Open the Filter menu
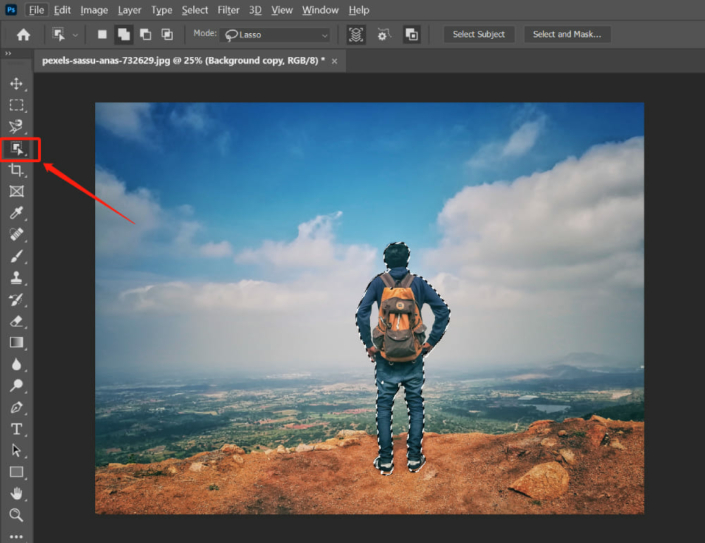This screenshot has height=543, width=705. click(228, 10)
